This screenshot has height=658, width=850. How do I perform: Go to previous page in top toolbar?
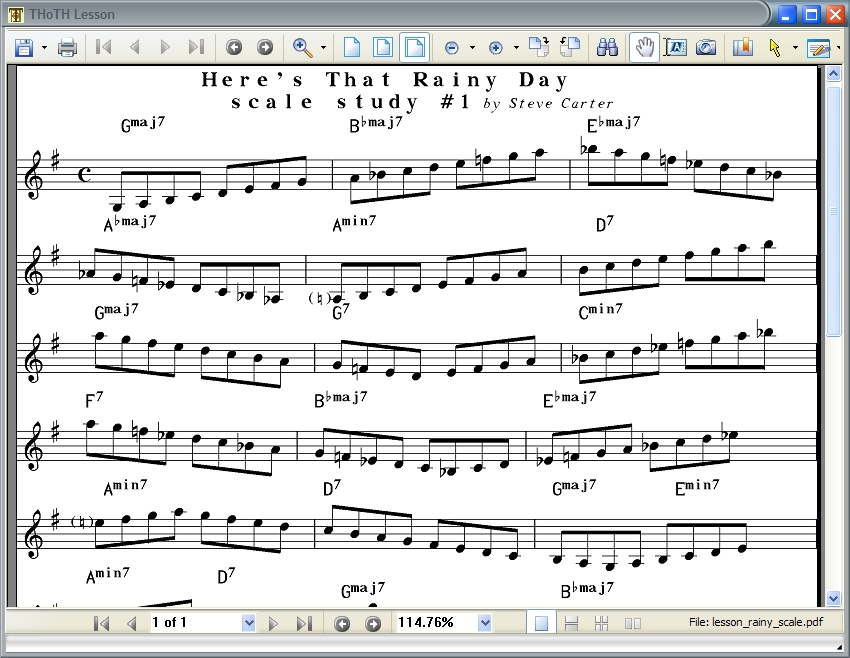point(134,47)
